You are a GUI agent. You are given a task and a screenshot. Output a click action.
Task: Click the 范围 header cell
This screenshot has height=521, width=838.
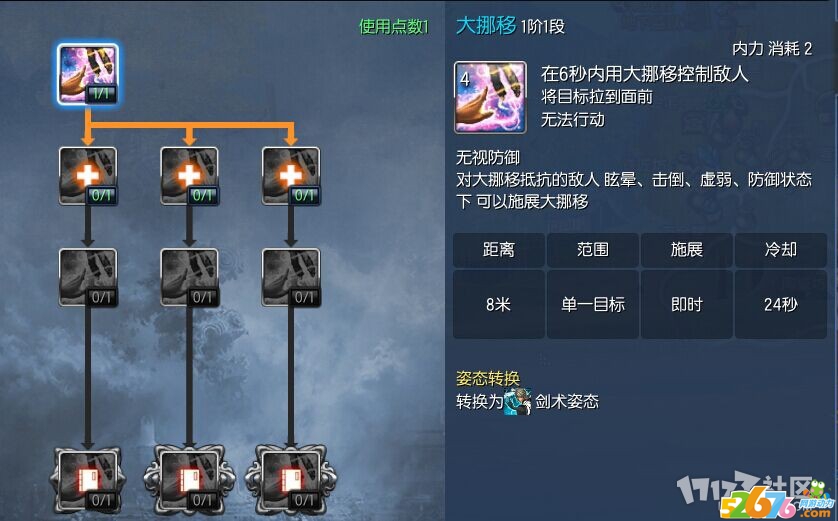click(593, 250)
